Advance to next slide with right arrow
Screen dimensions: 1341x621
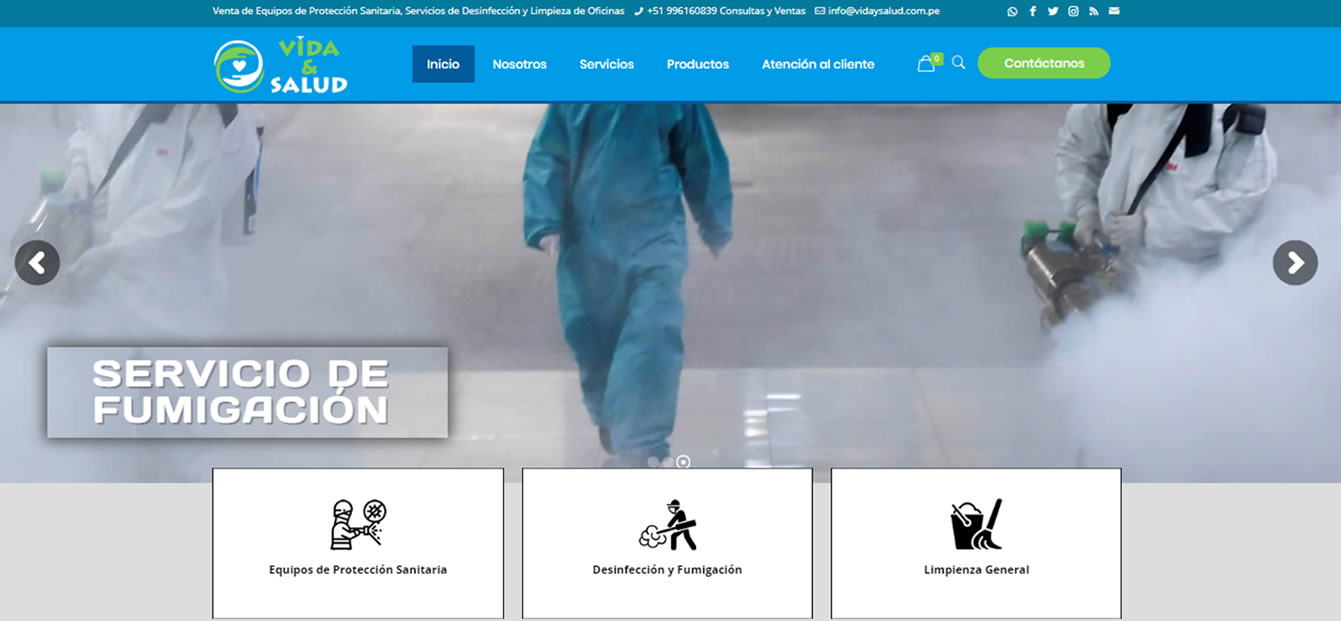point(1295,263)
